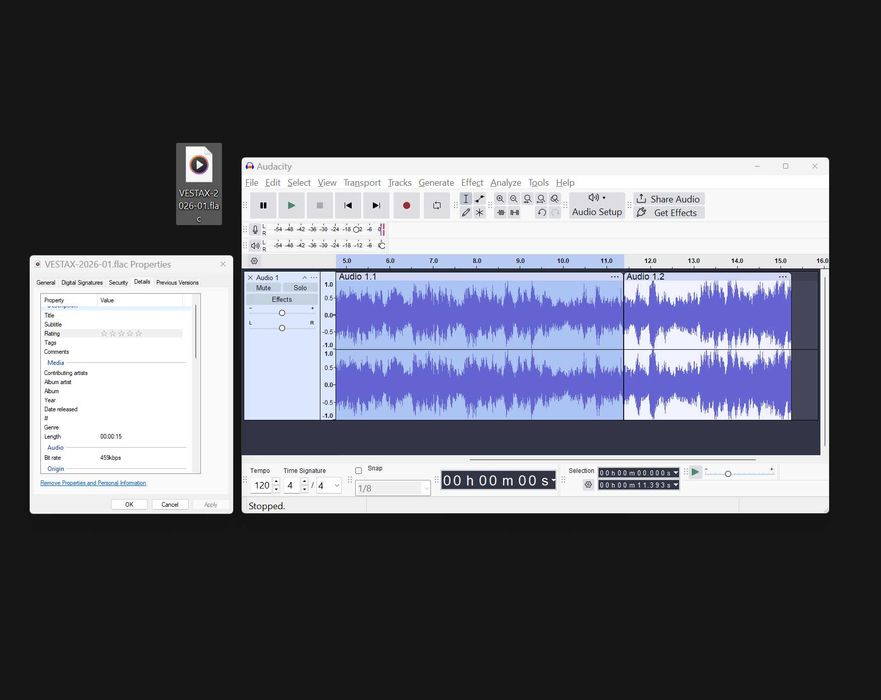The height and width of the screenshot is (700, 881).
Task: Click the Silence audio selection icon
Action: point(514,212)
